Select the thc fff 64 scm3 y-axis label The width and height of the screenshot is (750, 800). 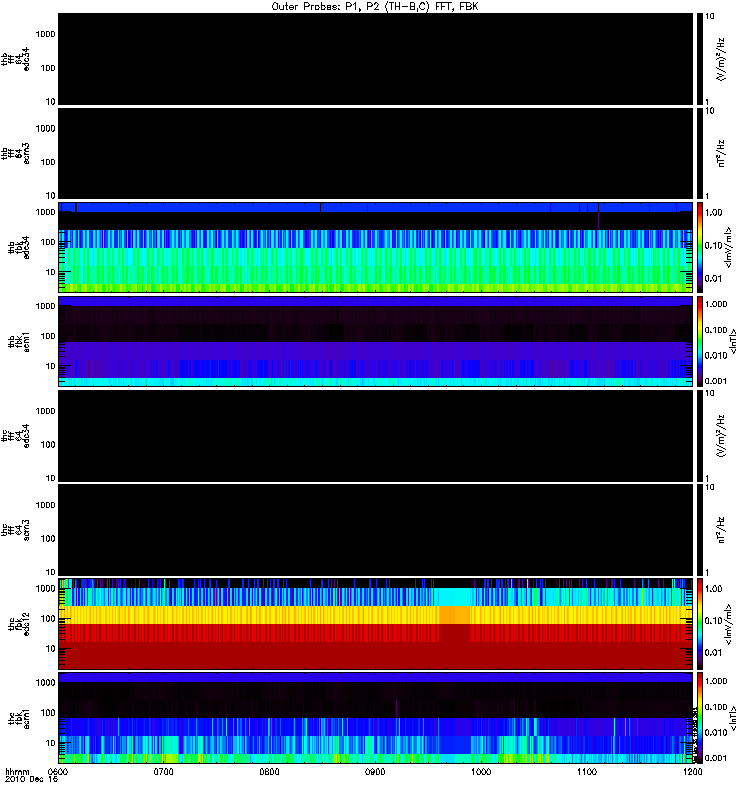click(x=15, y=530)
